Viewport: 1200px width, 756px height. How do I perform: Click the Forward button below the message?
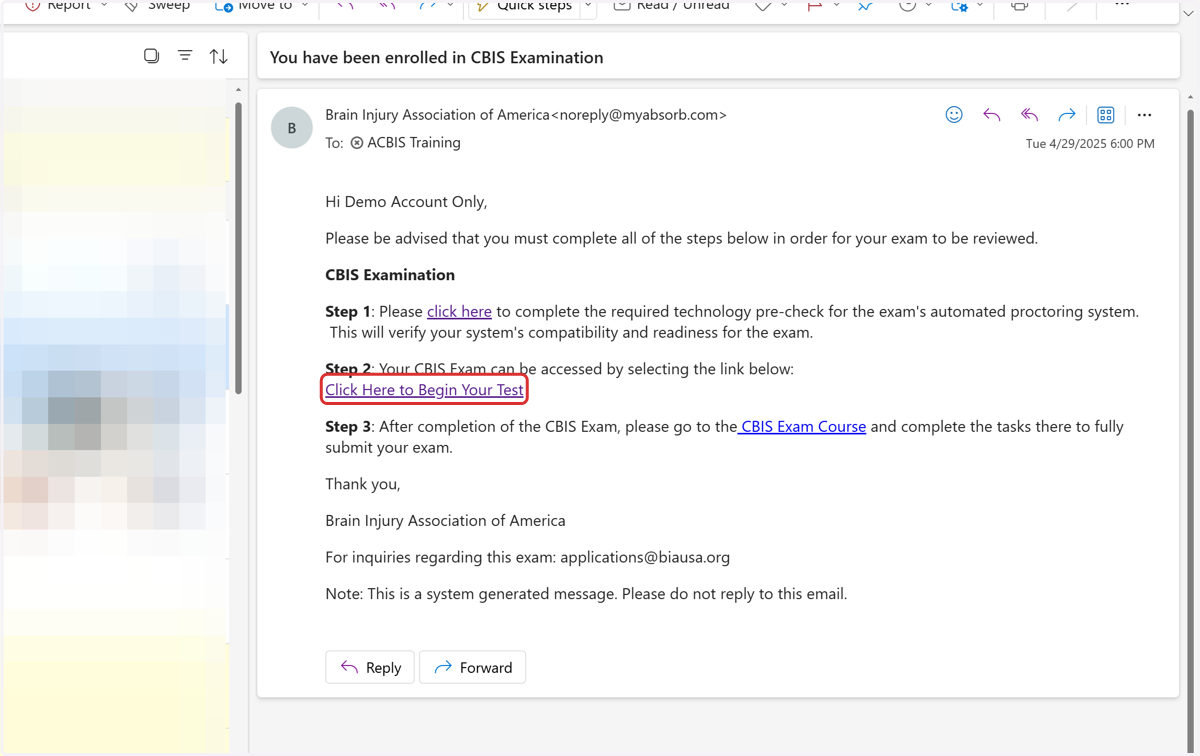pos(473,667)
